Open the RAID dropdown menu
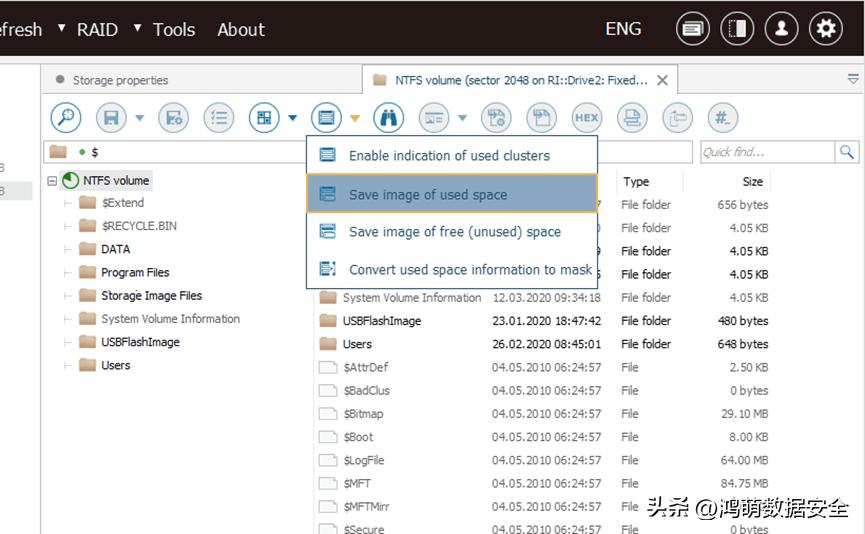865x534 pixels. click(97, 29)
